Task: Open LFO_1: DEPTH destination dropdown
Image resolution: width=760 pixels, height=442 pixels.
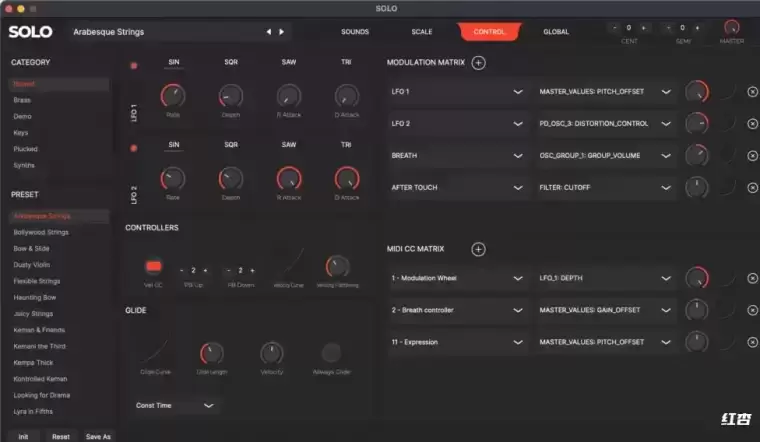Action: (x=605, y=278)
